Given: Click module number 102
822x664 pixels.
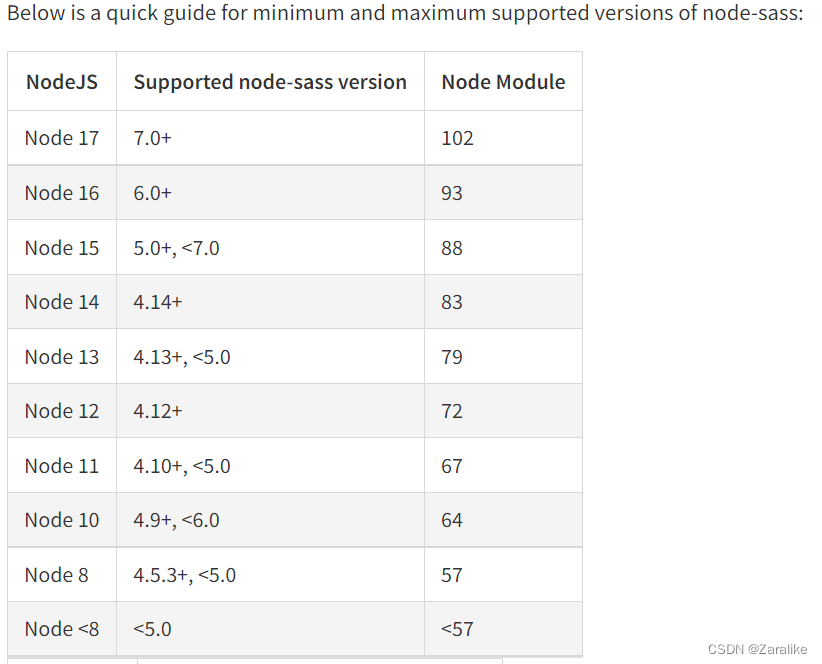Looking at the screenshot, I should pyautogui.click(x=457, y=138).
